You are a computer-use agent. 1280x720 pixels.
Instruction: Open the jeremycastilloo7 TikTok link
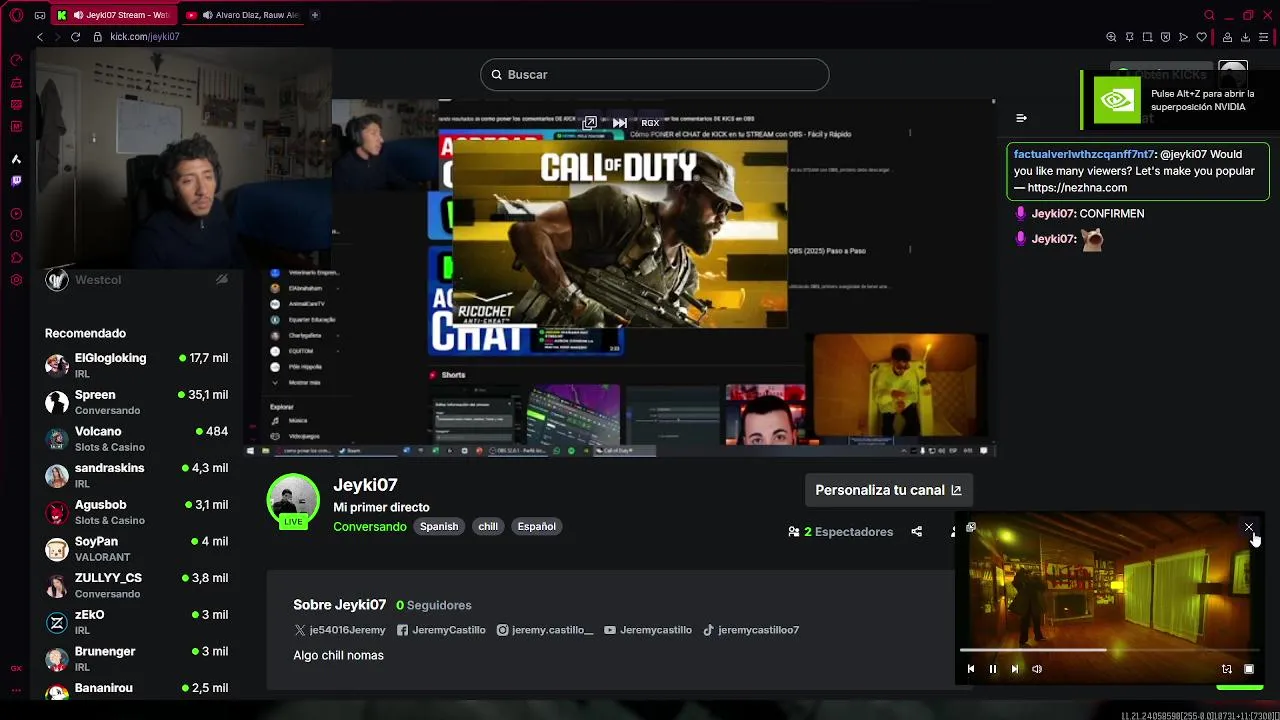coord(751,630)
